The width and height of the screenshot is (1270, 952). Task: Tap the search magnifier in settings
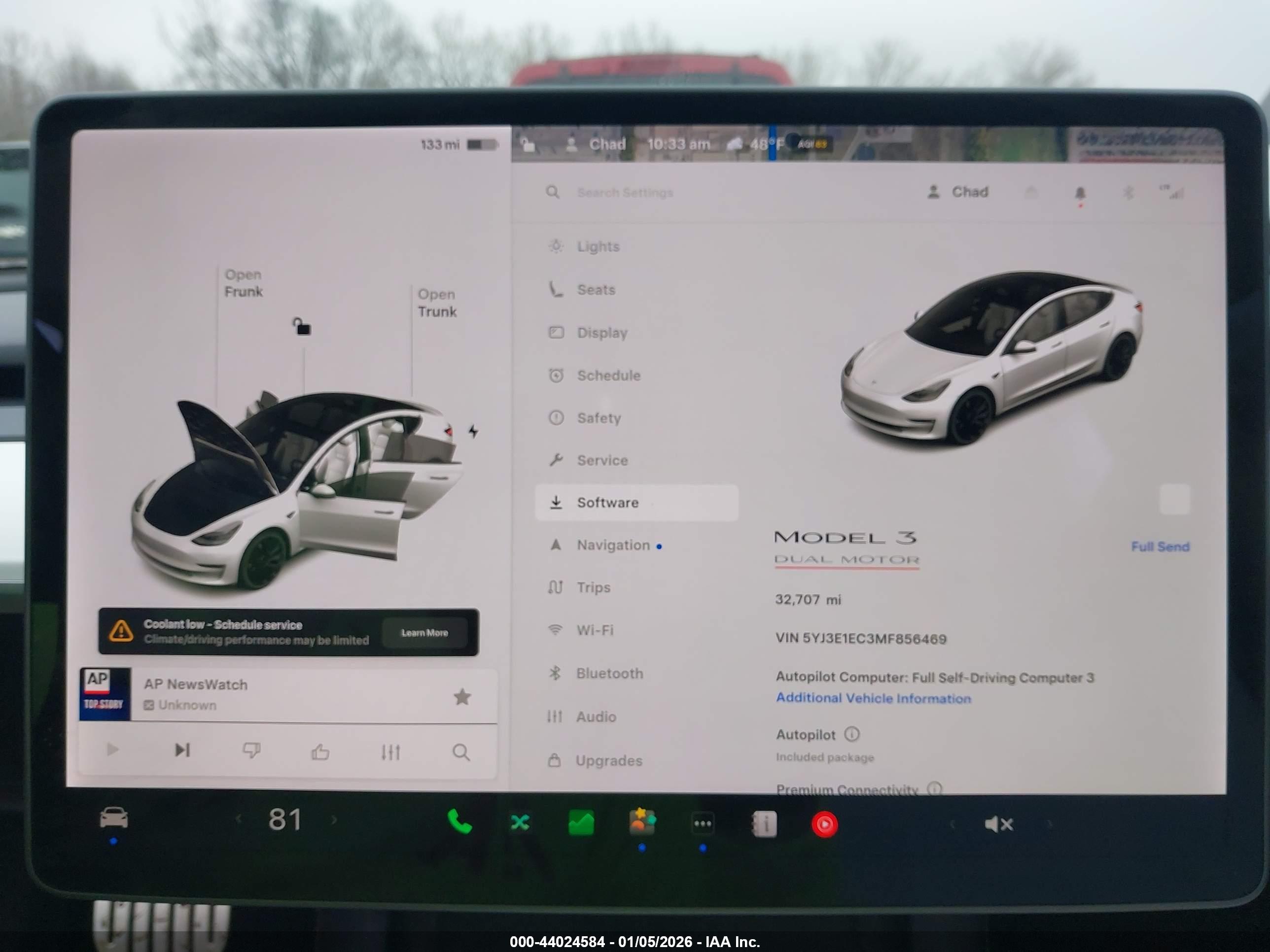(552, 192)
